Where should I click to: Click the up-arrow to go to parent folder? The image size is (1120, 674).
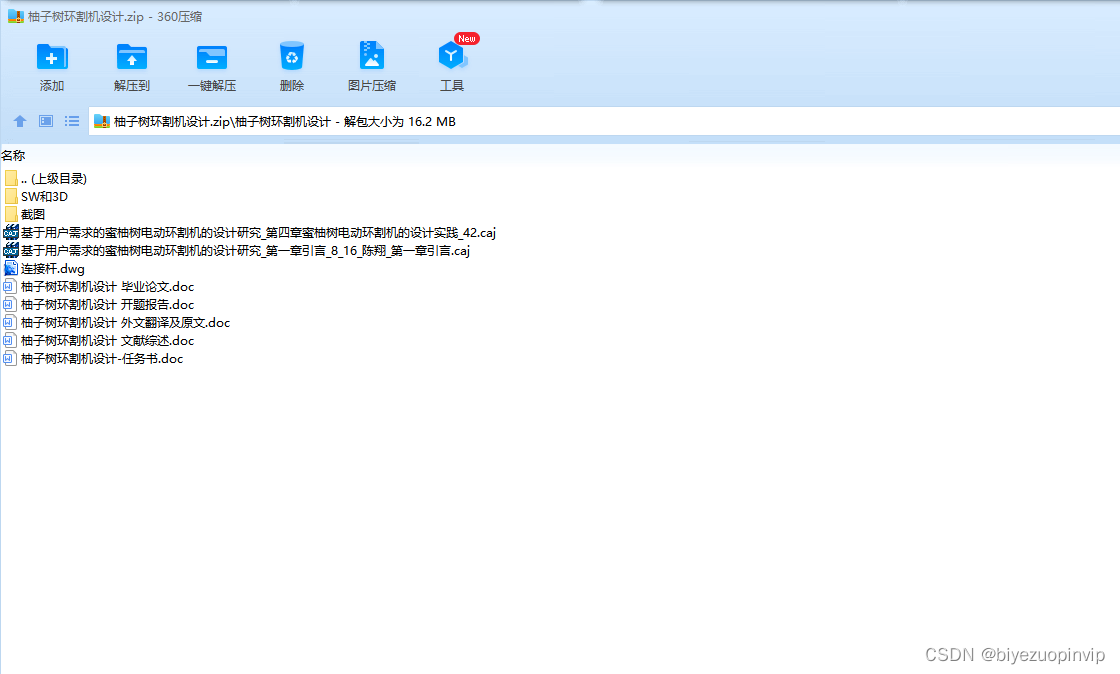tap(19, 121)
